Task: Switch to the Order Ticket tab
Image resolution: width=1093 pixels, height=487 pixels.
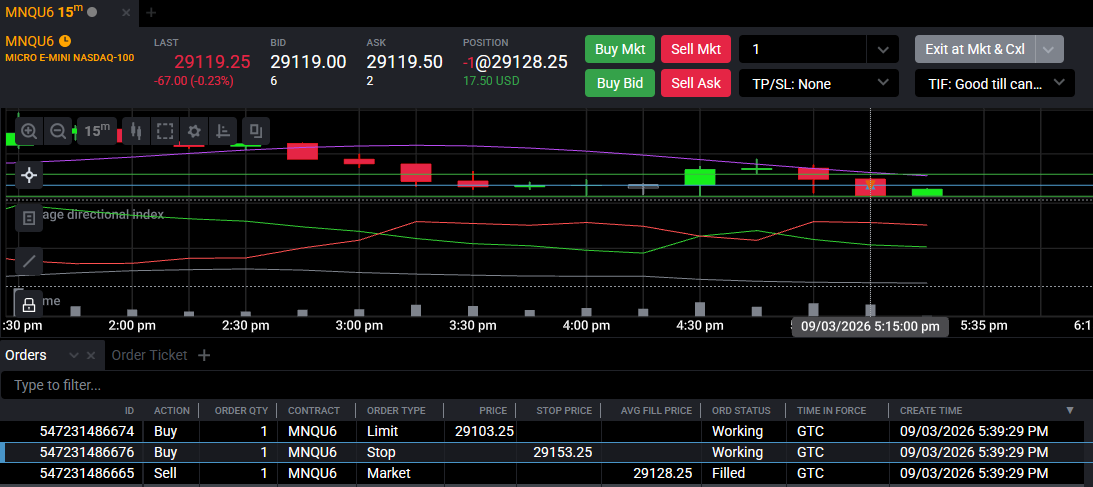Action: [149, 355]
